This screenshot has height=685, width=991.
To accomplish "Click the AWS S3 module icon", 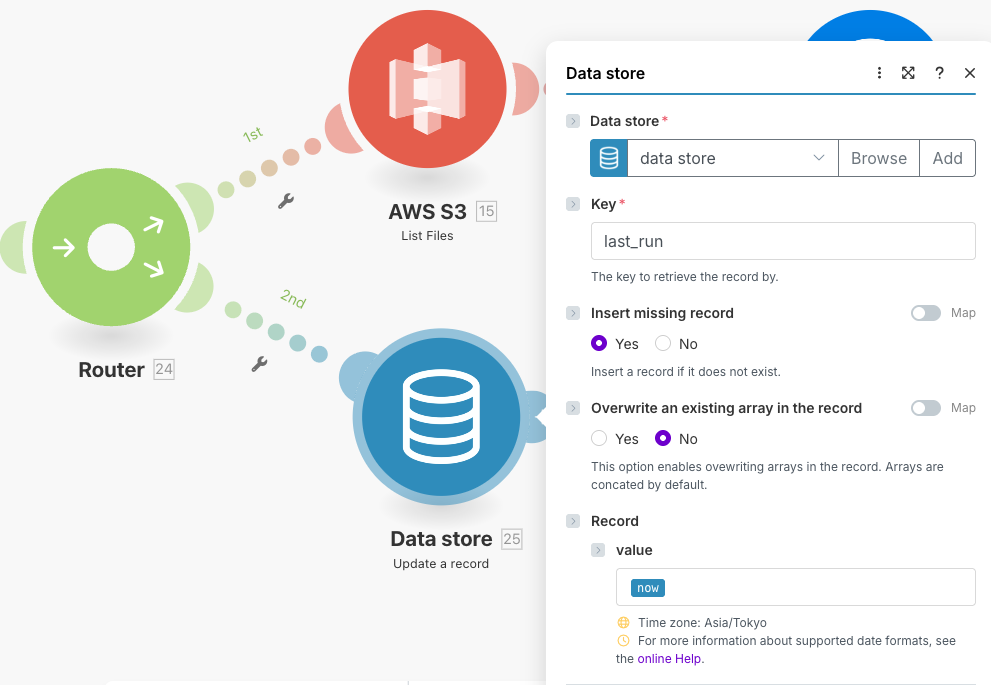I will 428,89.
